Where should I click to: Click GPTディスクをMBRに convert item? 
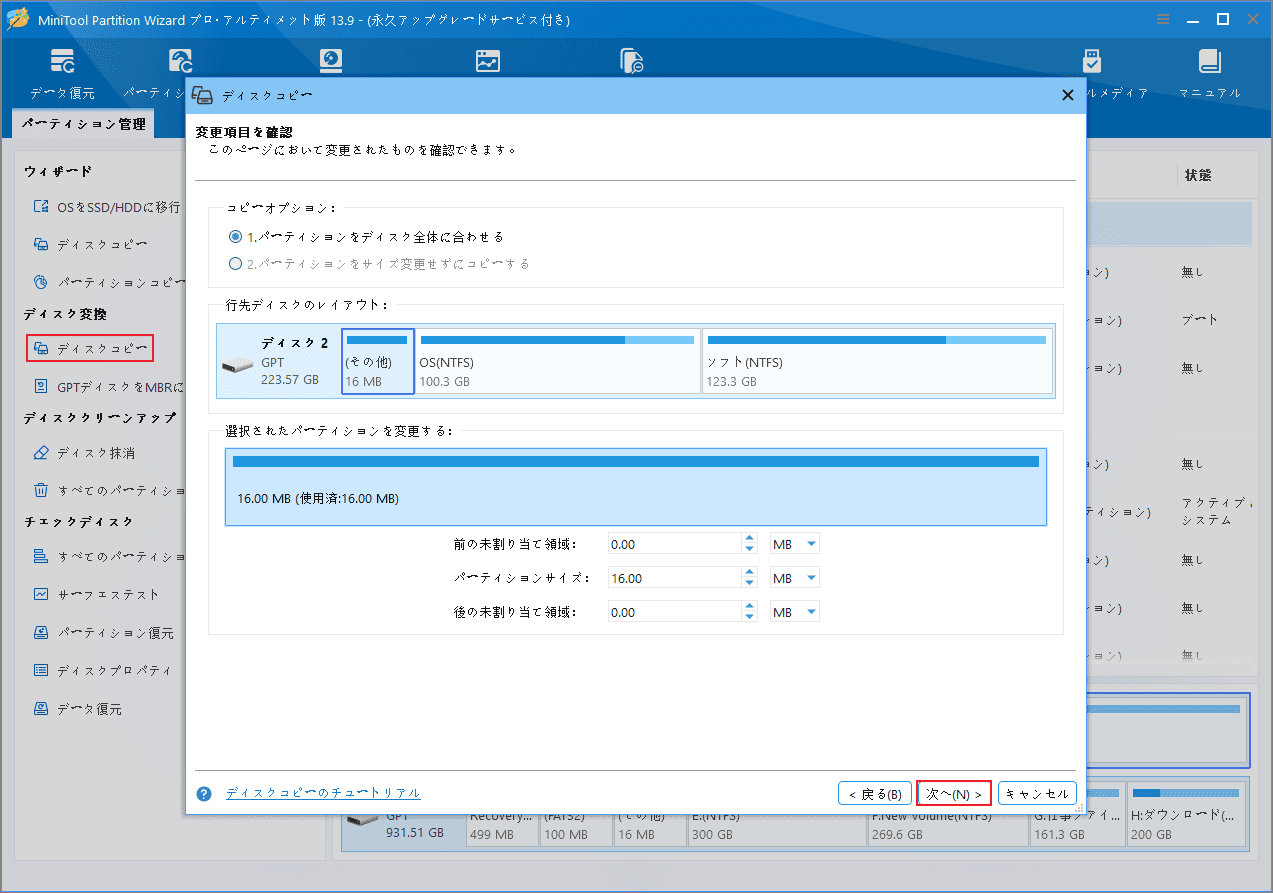point(110,386)
